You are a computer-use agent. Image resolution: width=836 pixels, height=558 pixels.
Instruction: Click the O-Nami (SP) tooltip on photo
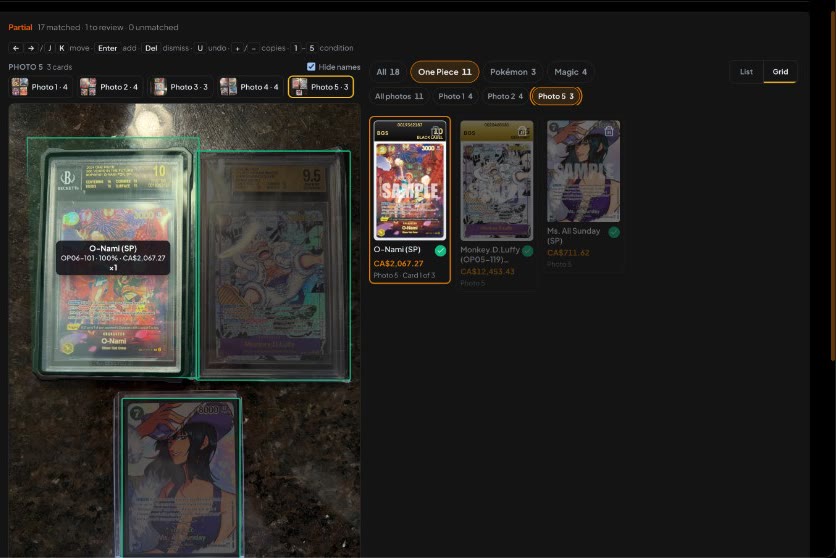click(113, 258)
